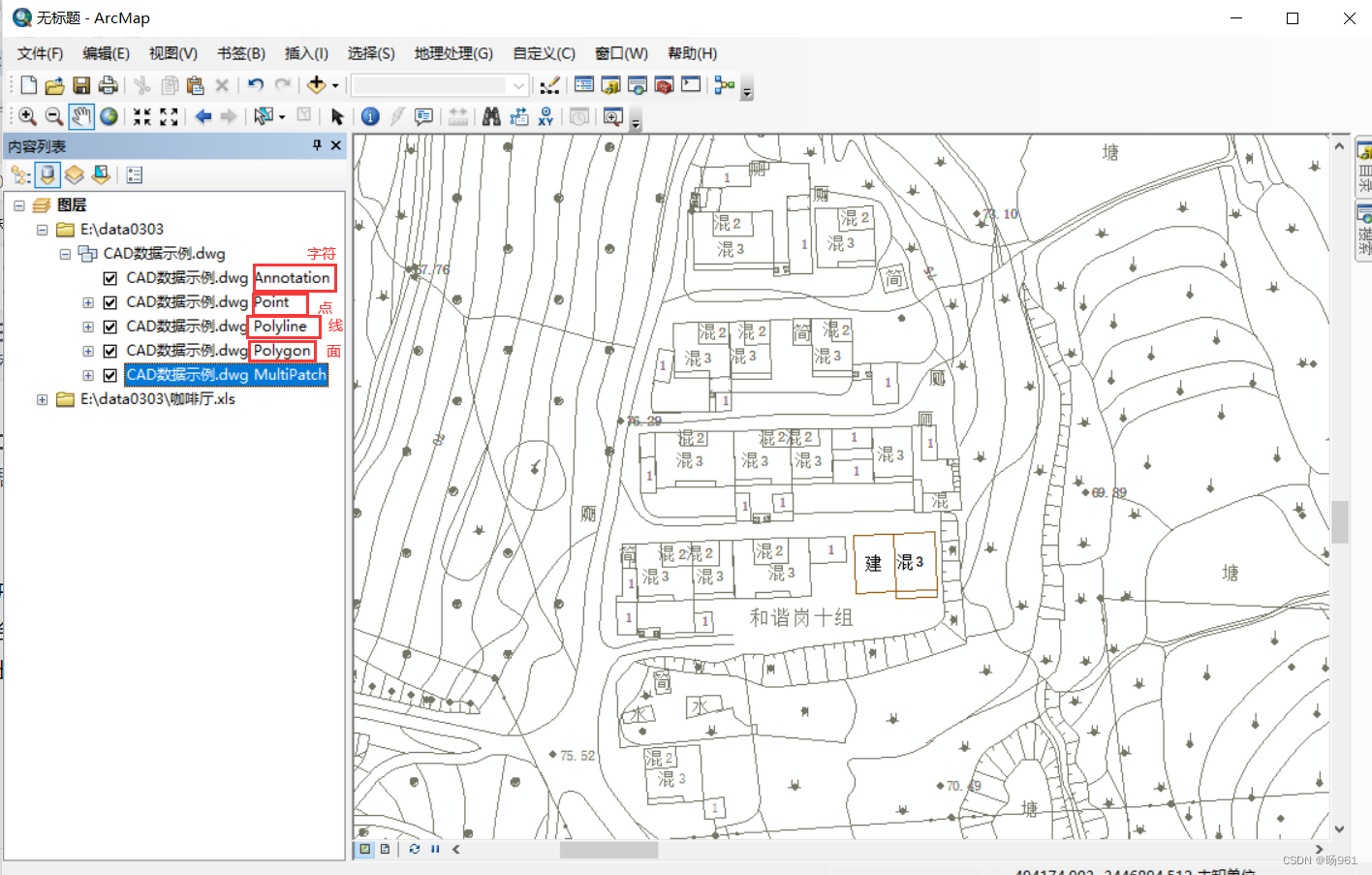Expand the CAD数据示例.dwg Polyline layer
1372x875 pixels.
point(86,326)
